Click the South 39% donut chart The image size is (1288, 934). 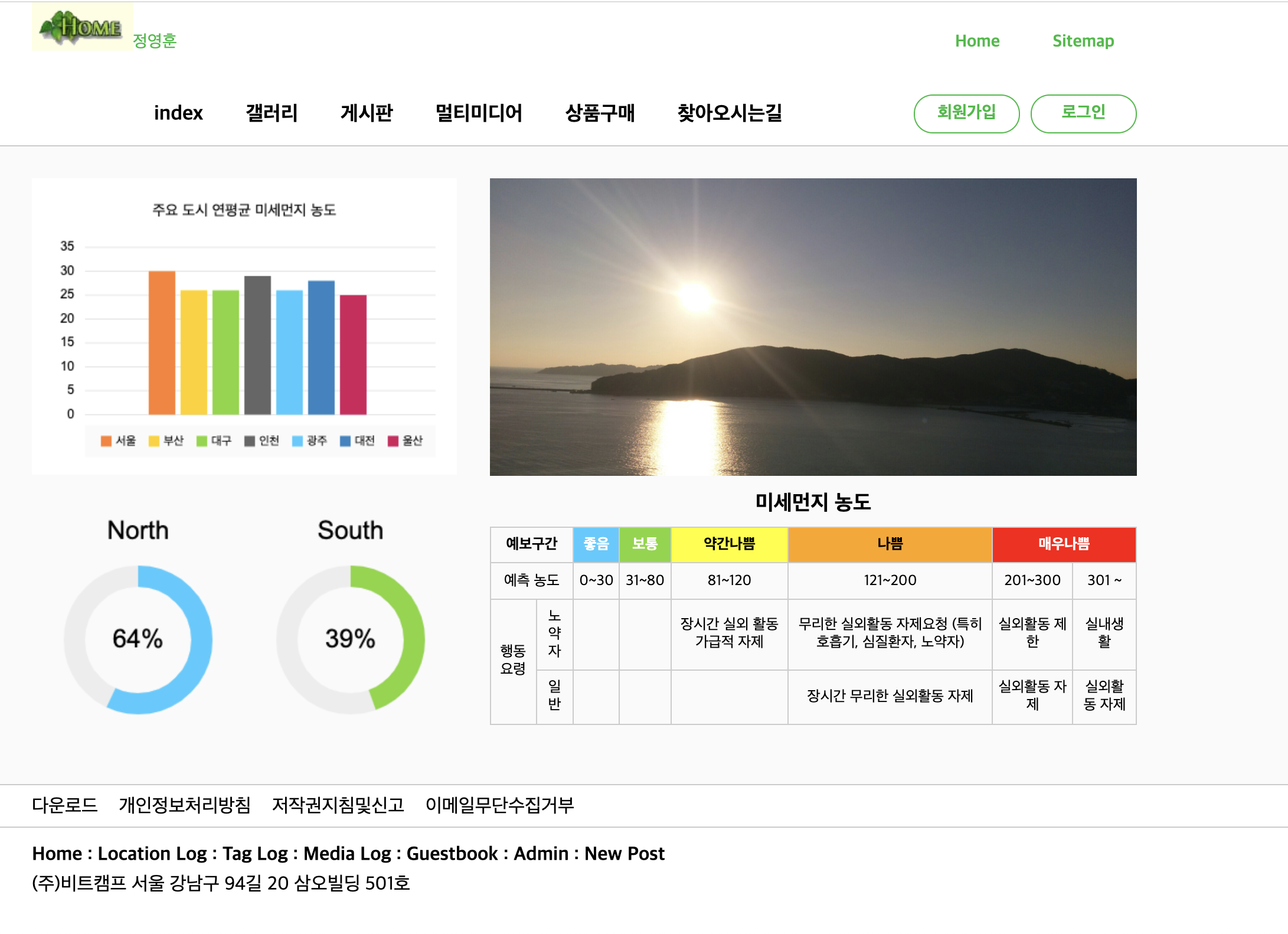(350, 639)
